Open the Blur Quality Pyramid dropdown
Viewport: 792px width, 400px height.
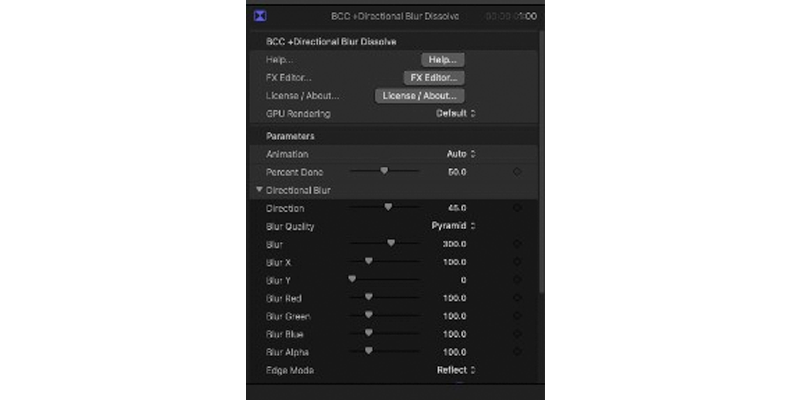point(454,226)
